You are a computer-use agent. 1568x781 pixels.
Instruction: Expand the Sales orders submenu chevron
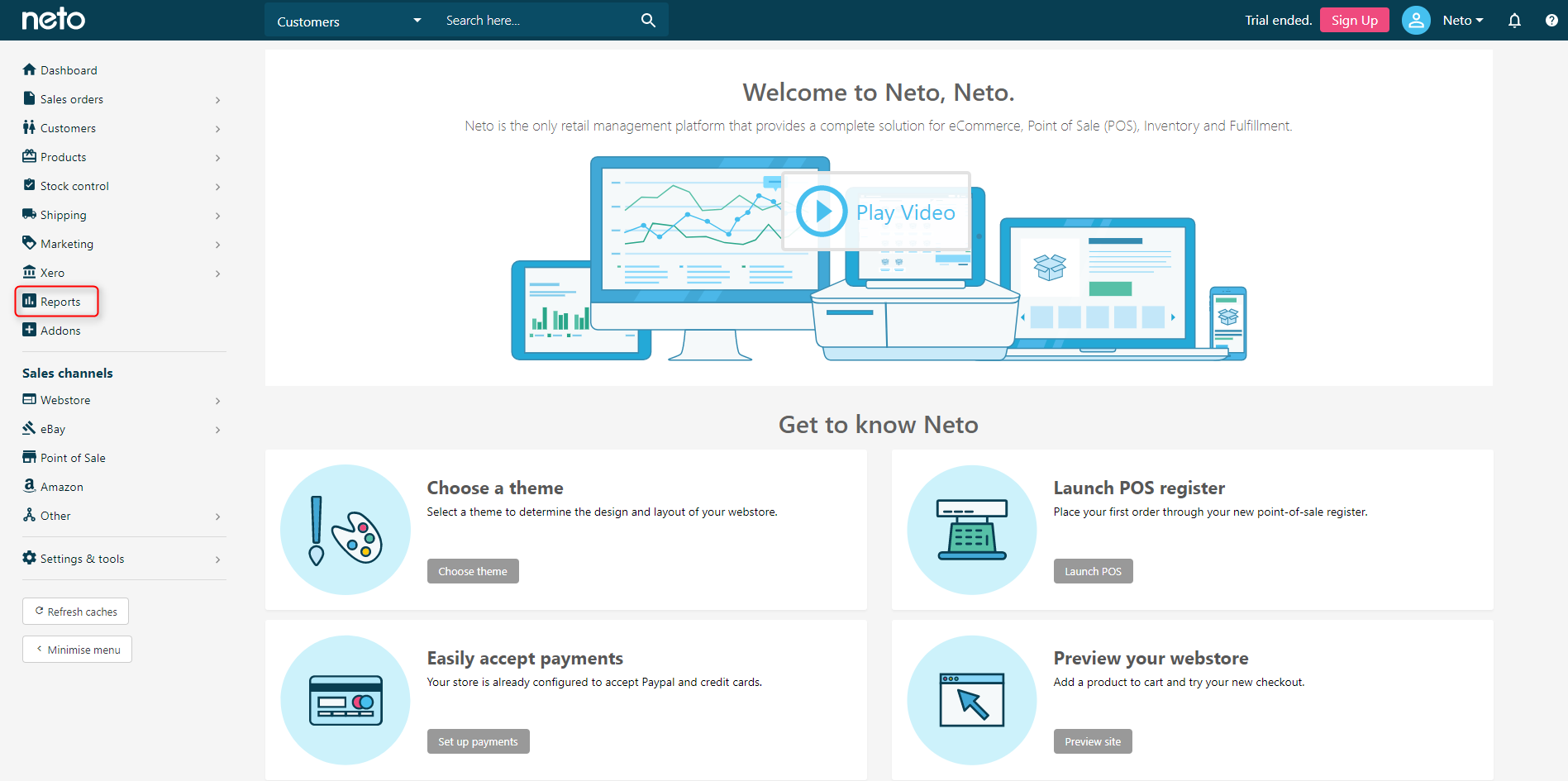click(218, 100)
